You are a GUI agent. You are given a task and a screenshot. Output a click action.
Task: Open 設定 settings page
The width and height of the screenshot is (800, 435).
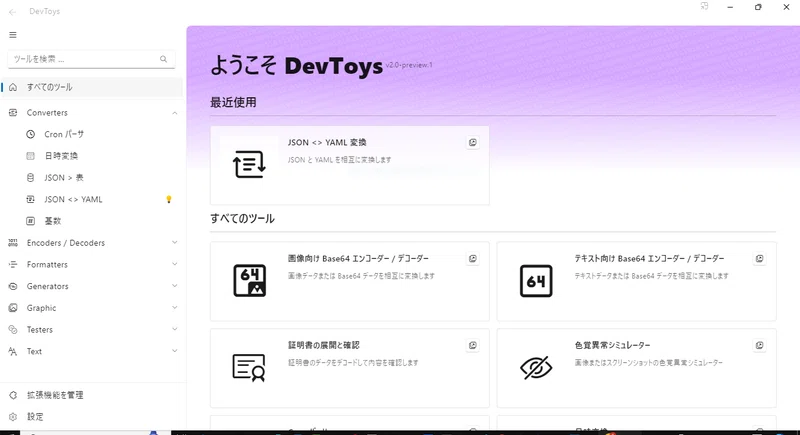92,417
